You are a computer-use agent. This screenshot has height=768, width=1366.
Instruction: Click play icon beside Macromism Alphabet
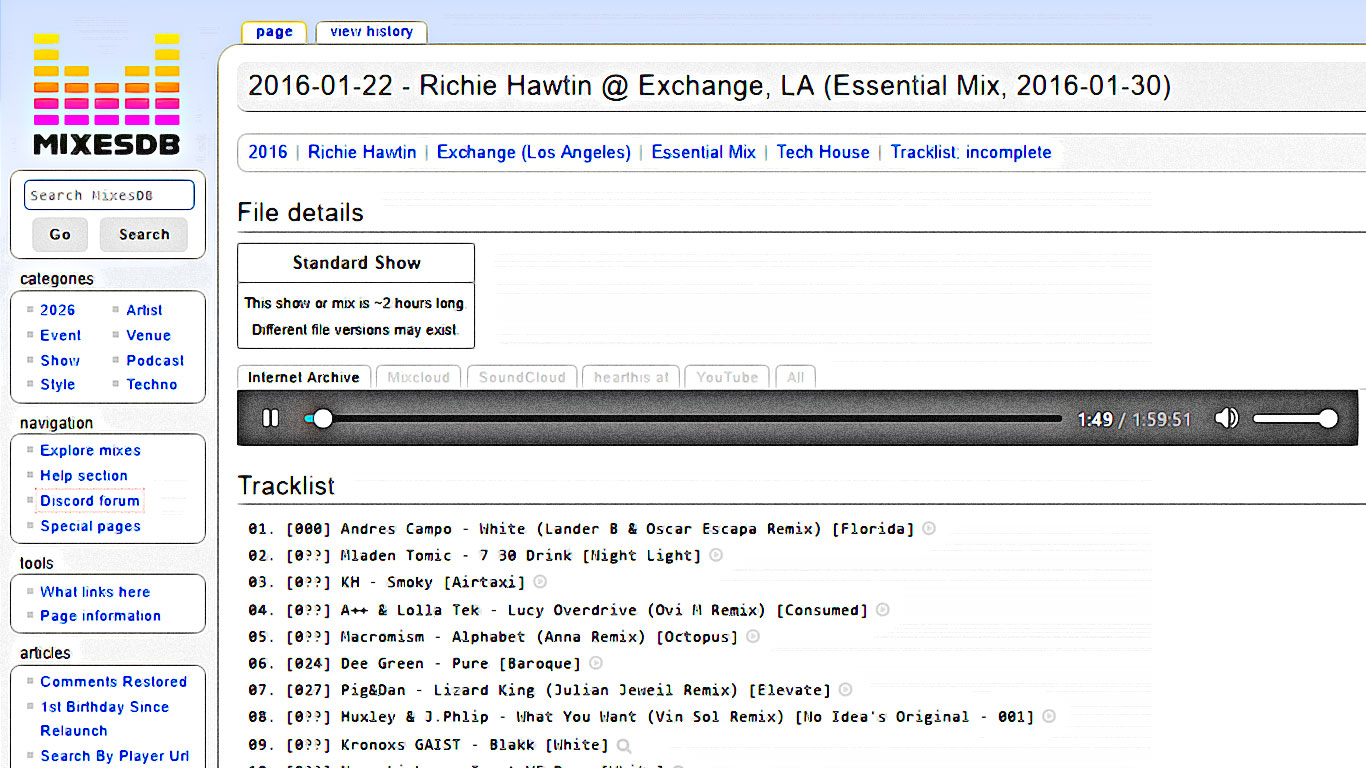[x=752, y=635]
